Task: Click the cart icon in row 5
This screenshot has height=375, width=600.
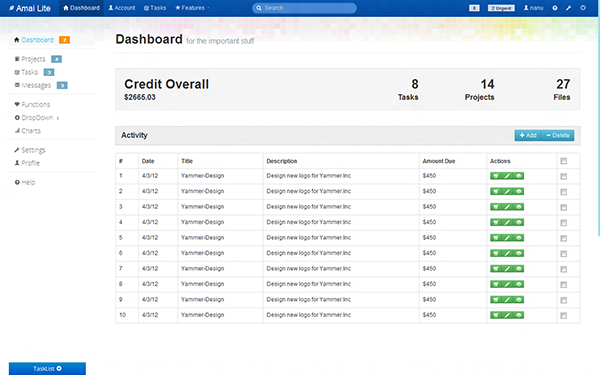Action: (496, 238)
